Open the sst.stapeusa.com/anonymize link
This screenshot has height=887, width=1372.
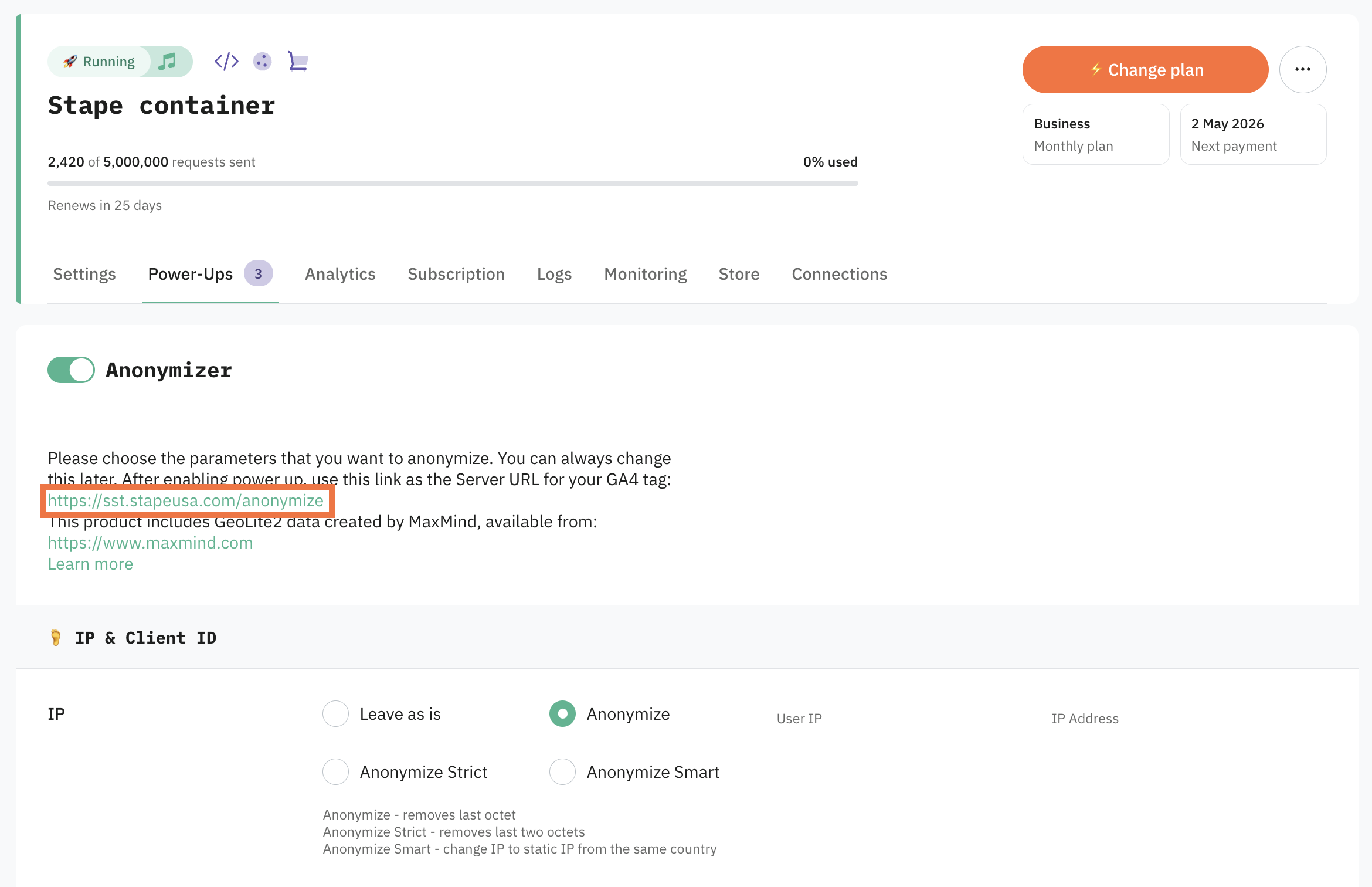click(186, 500)
